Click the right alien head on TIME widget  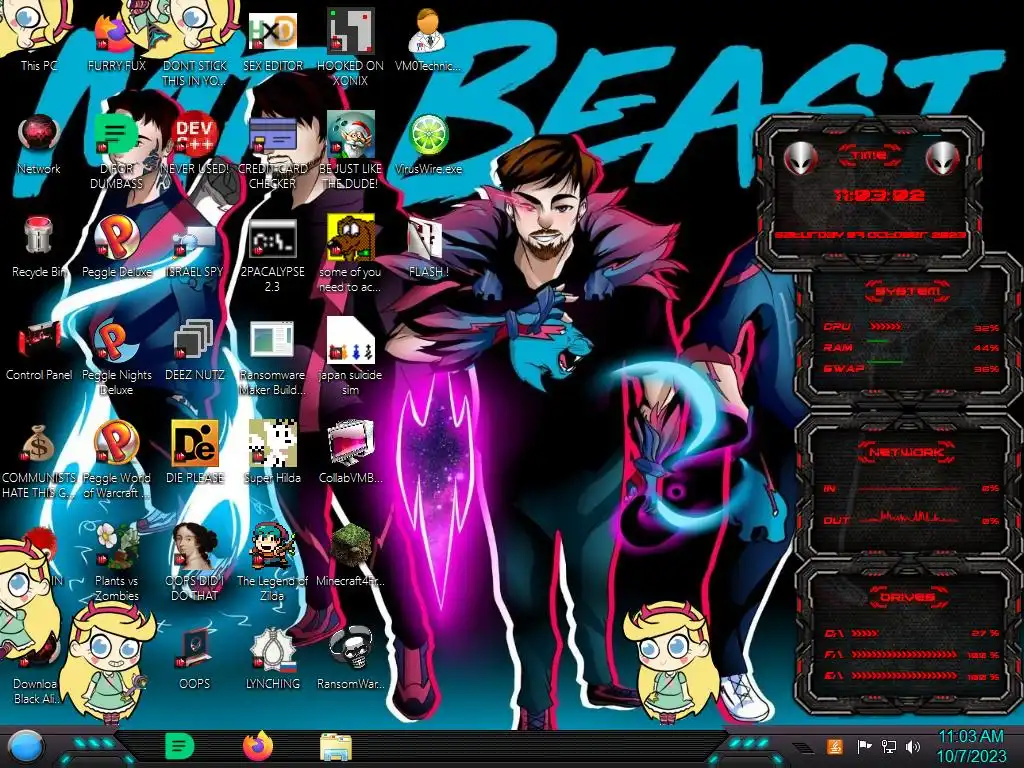point(942,157)
